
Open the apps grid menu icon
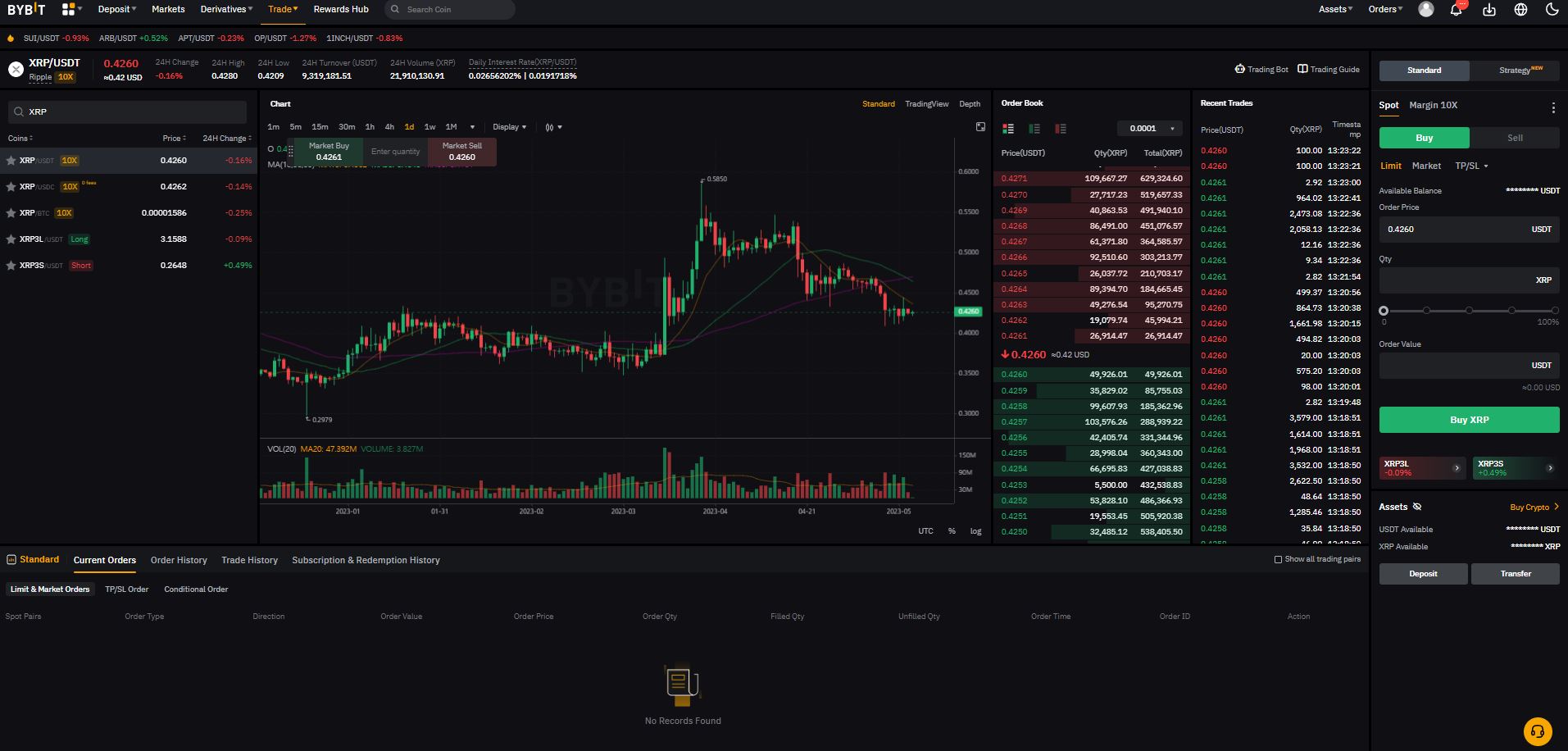(69, 9)
